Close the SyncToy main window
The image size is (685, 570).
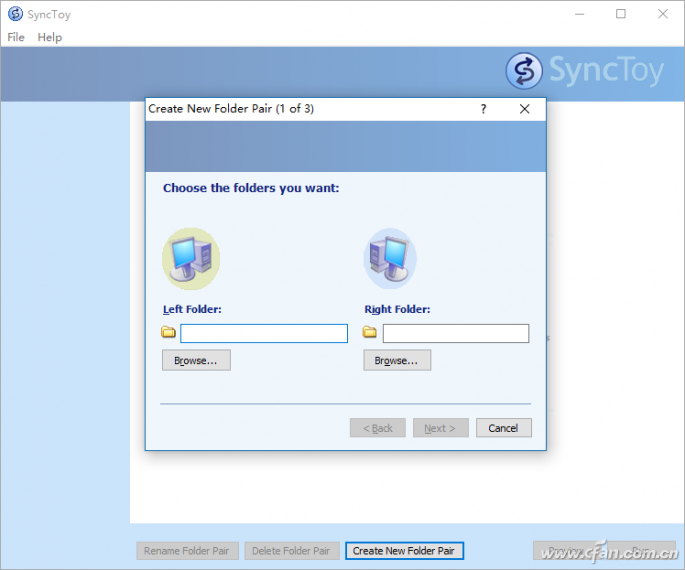point(663,14)
